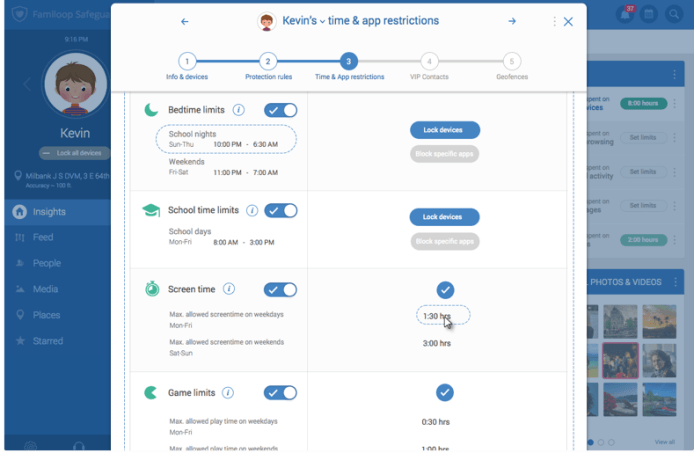Show info for Game limits
The height and width of the screenshot is (453, 694).
click(x=228, y=392)
